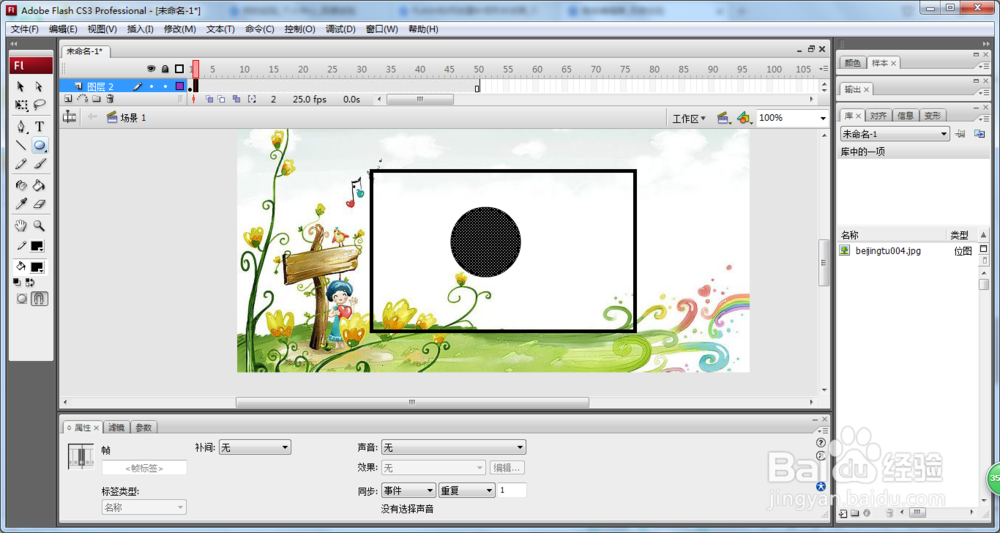The height and width of the screenshot is (533, 1000).
Task: Insert a new layer
Action: (x=68, y=99)
